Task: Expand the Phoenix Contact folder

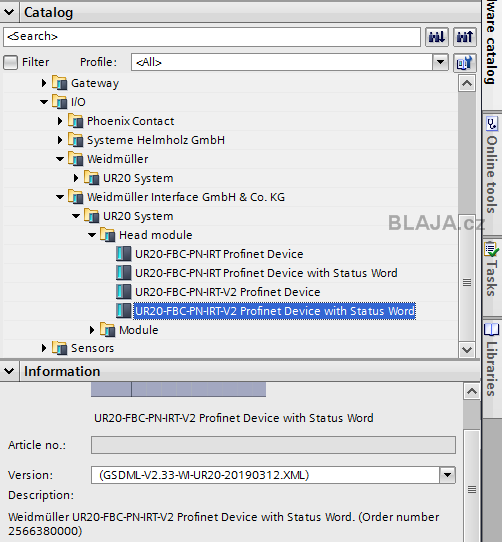Action: coord(60,121)
